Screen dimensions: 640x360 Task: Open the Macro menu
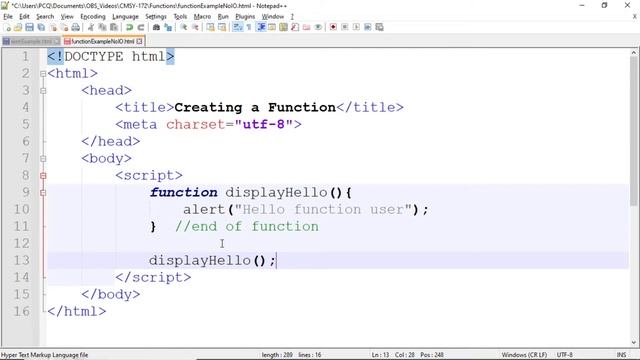pyautogui.click(x=202, y=17)
